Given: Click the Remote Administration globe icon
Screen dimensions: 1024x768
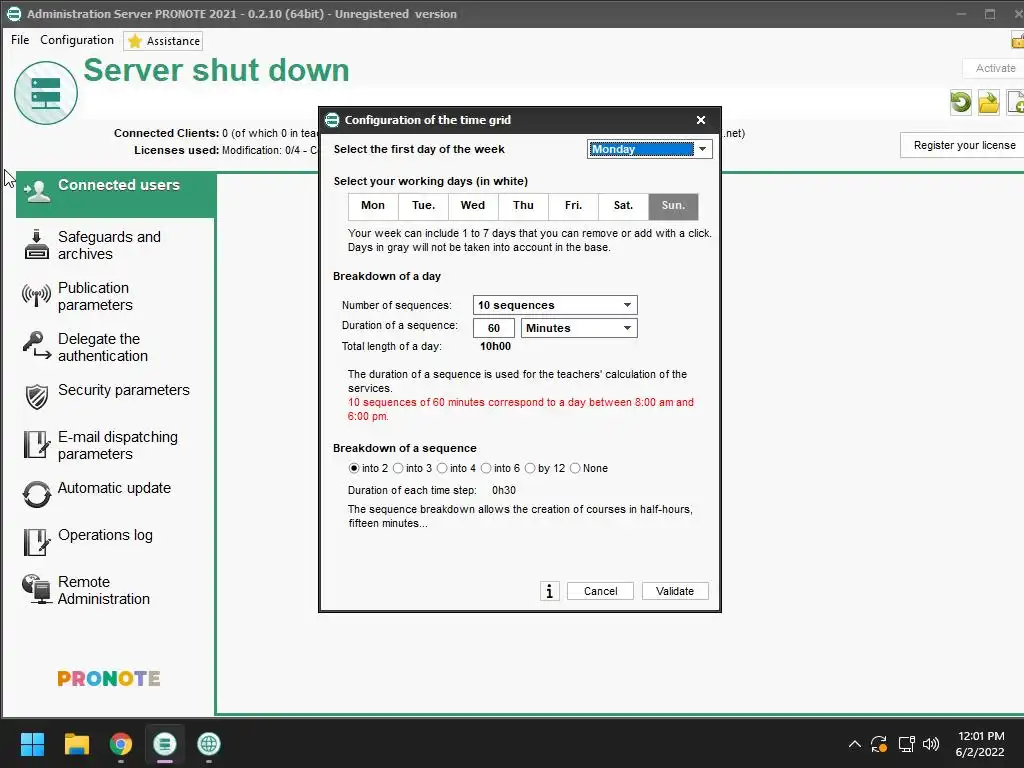Looking at the screenshot, I should coord(37,589).
